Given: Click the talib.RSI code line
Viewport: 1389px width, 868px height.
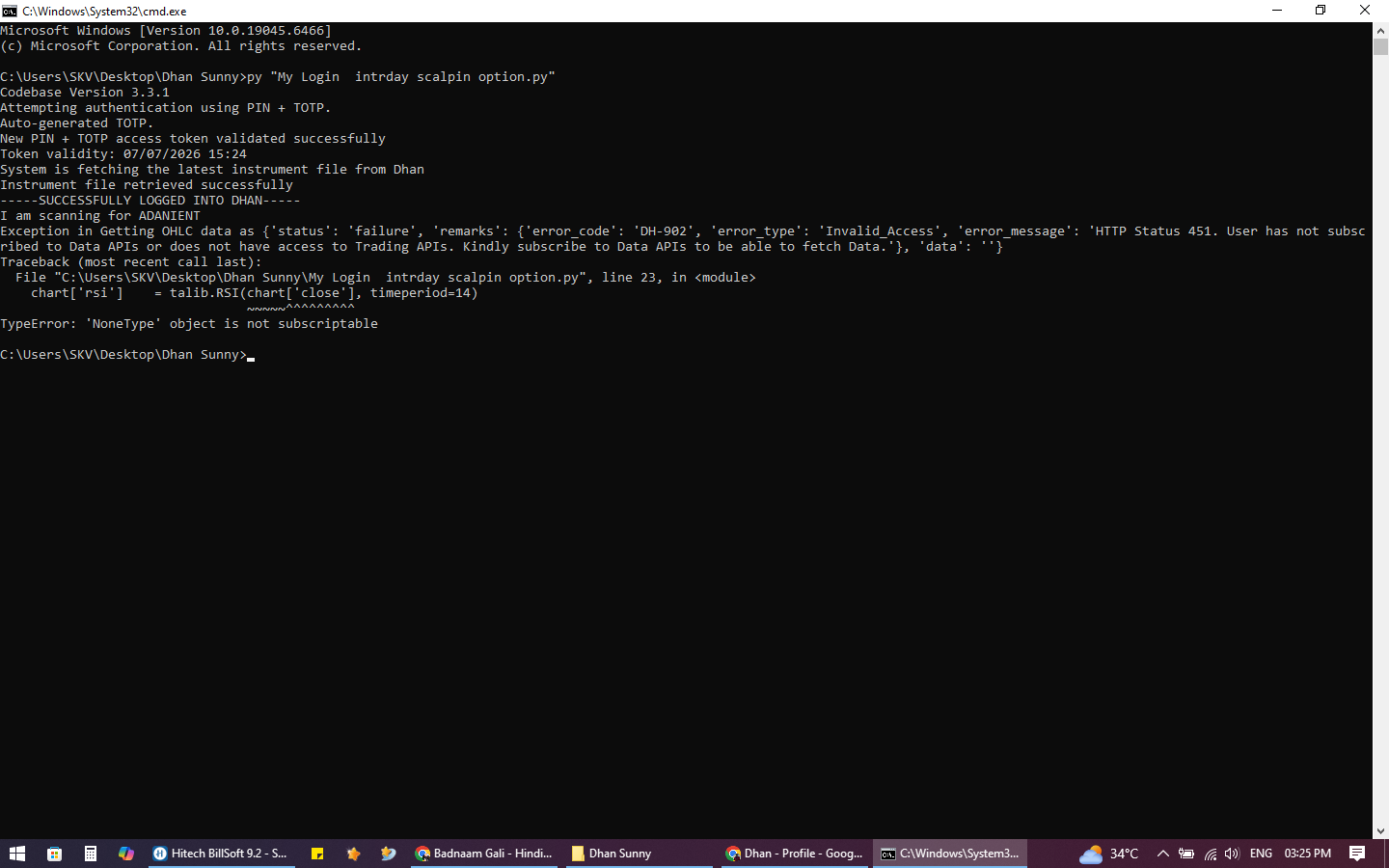Looking at the screenshot, I should click(255, 293).
